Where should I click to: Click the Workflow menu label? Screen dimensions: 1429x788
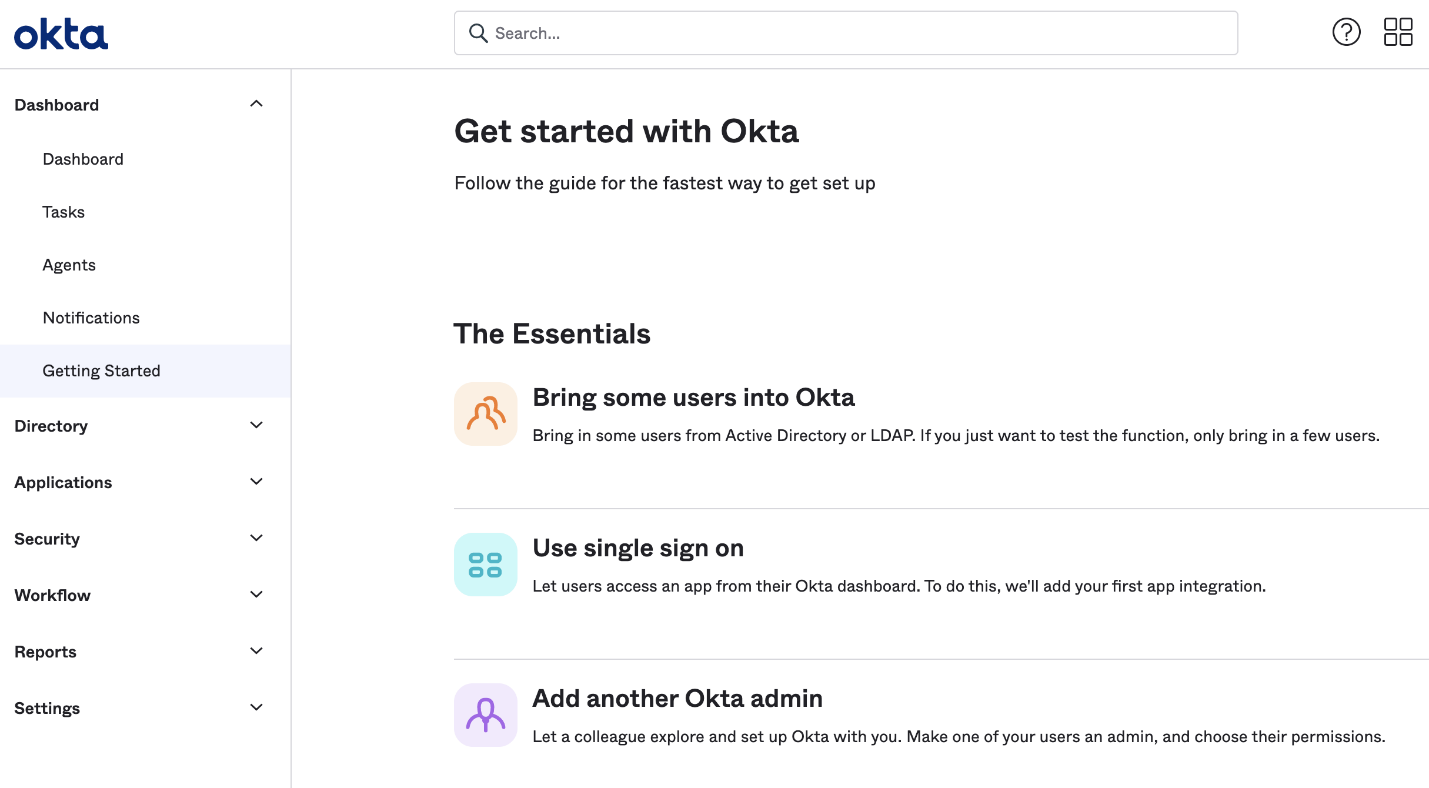[52, 595]
